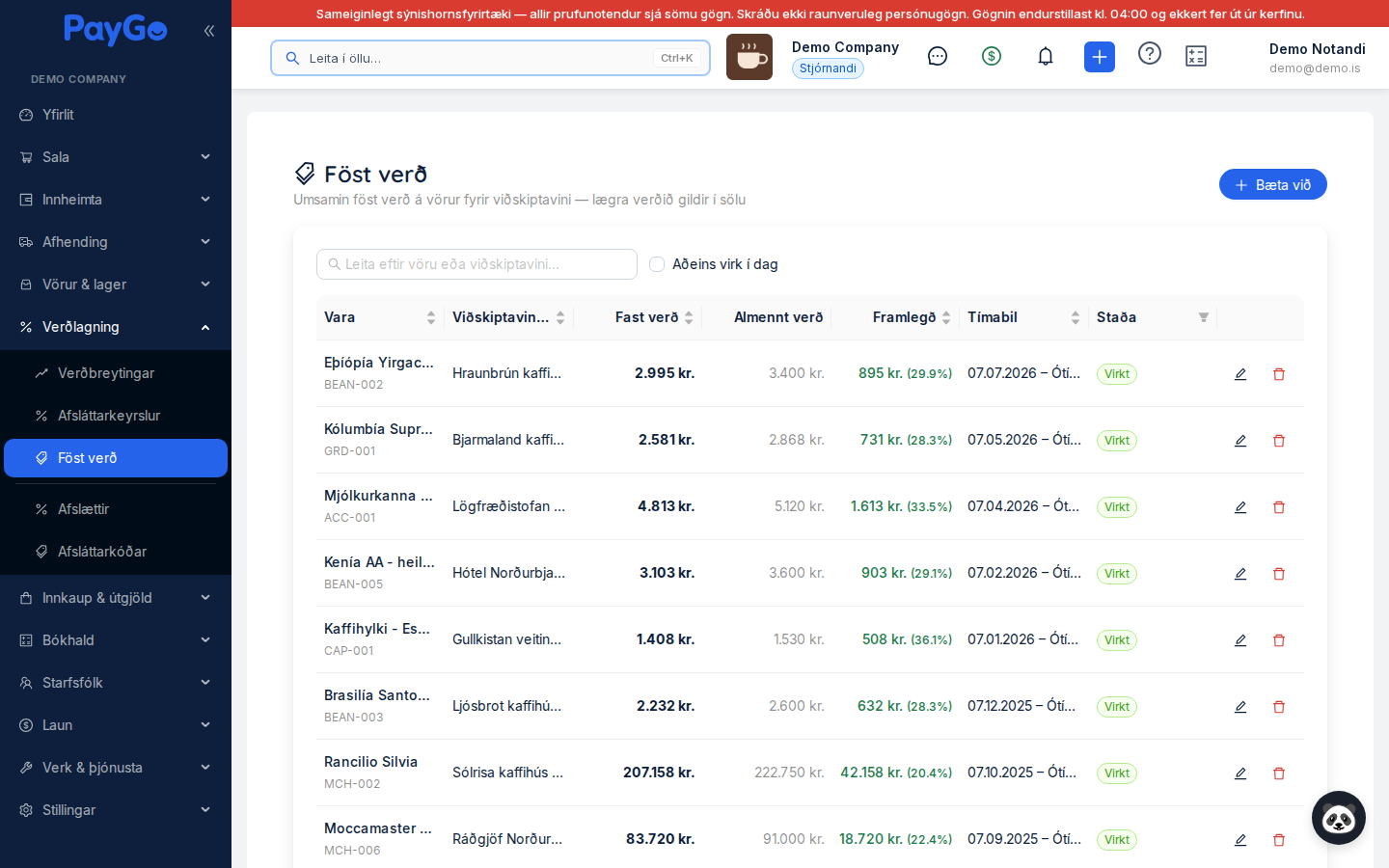Toggle the 'Aðeins virk í dag' checkbox

coord(657,264)
